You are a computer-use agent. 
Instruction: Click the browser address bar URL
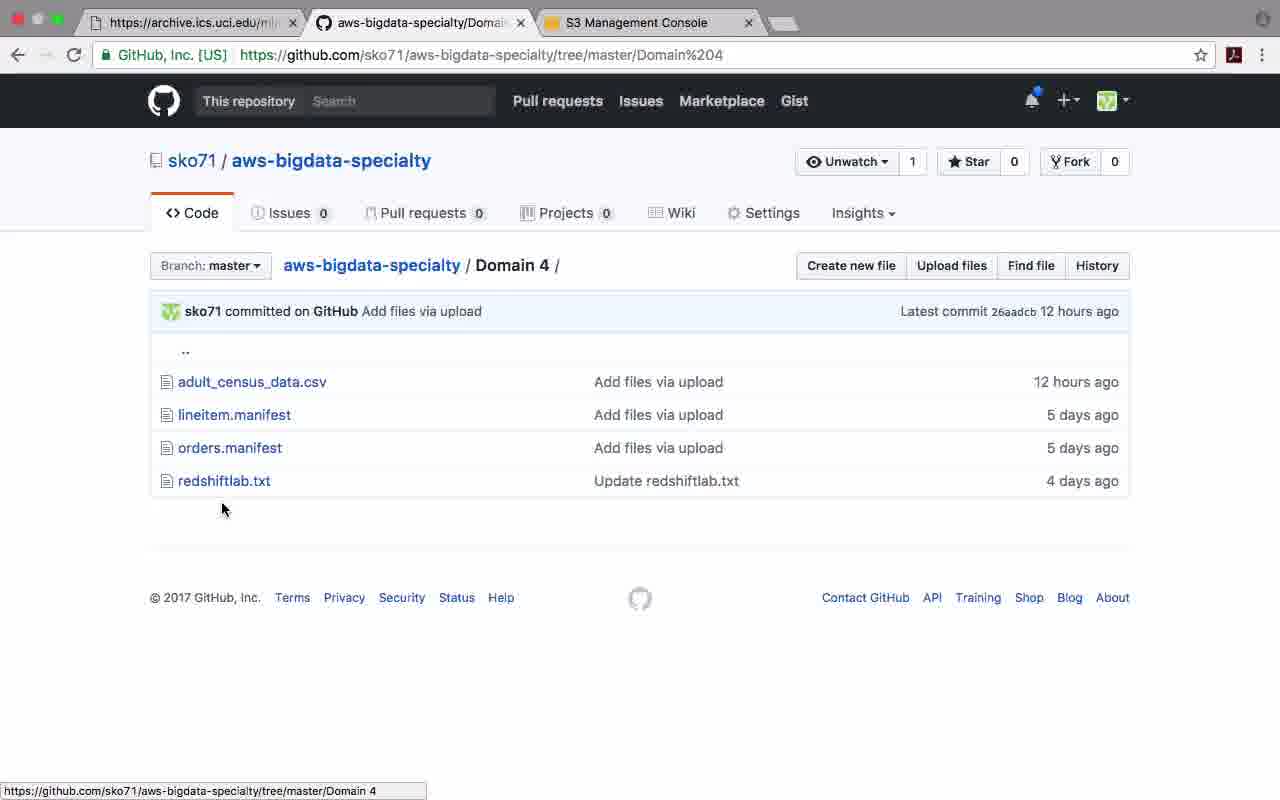pyautogui.click(x=481, y=55)
